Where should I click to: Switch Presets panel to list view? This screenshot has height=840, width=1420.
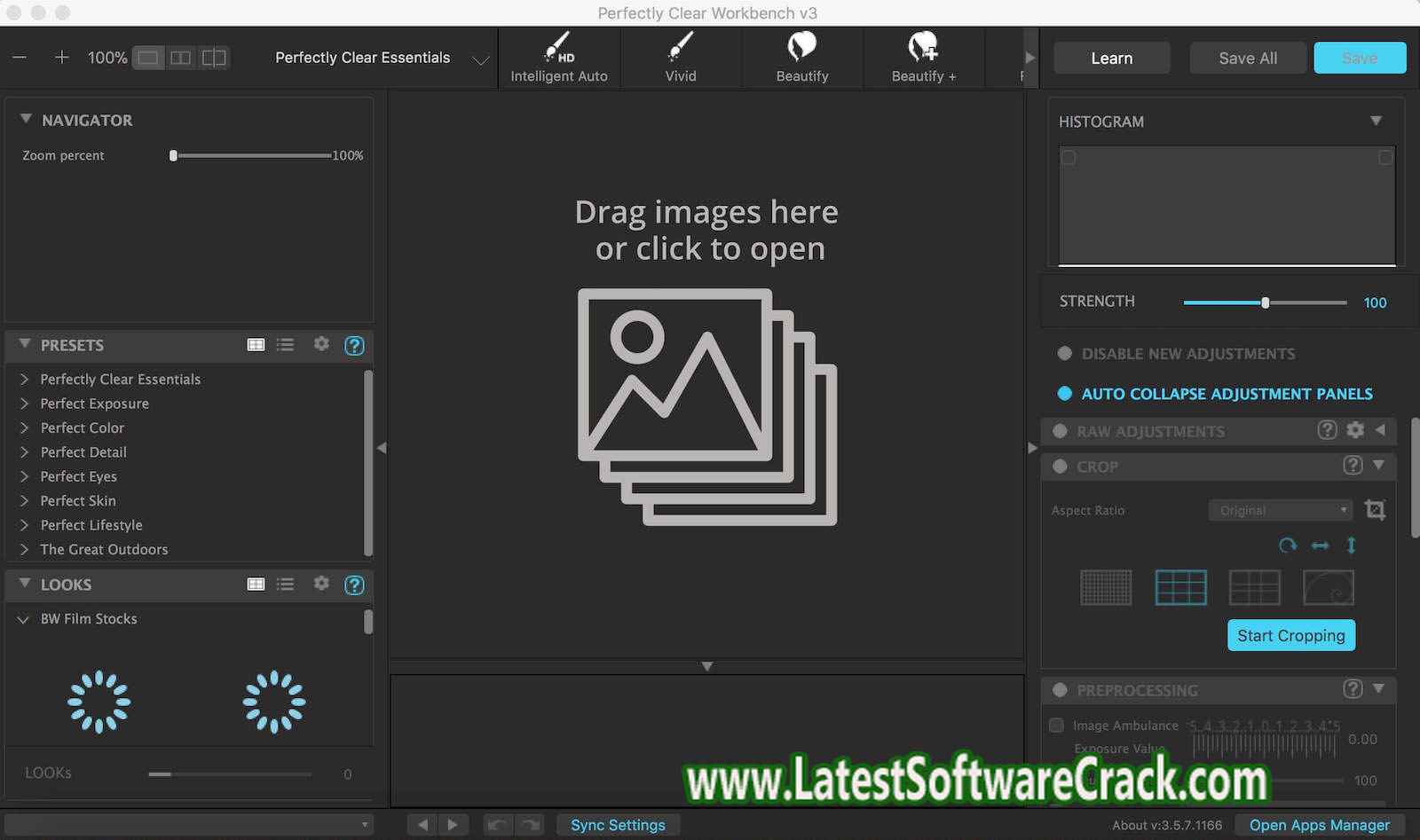[285, 345]
